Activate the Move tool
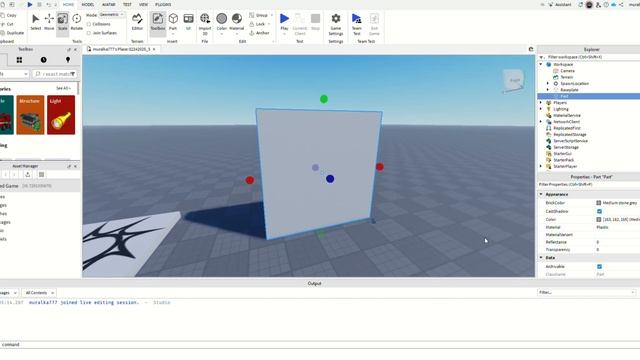 49,22
